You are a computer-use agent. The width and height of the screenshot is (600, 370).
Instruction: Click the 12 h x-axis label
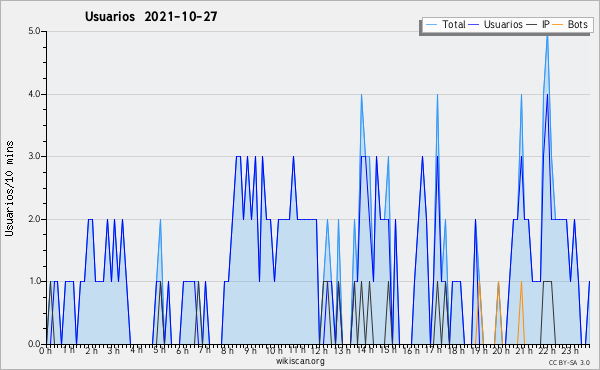click(x=319, y=351)
